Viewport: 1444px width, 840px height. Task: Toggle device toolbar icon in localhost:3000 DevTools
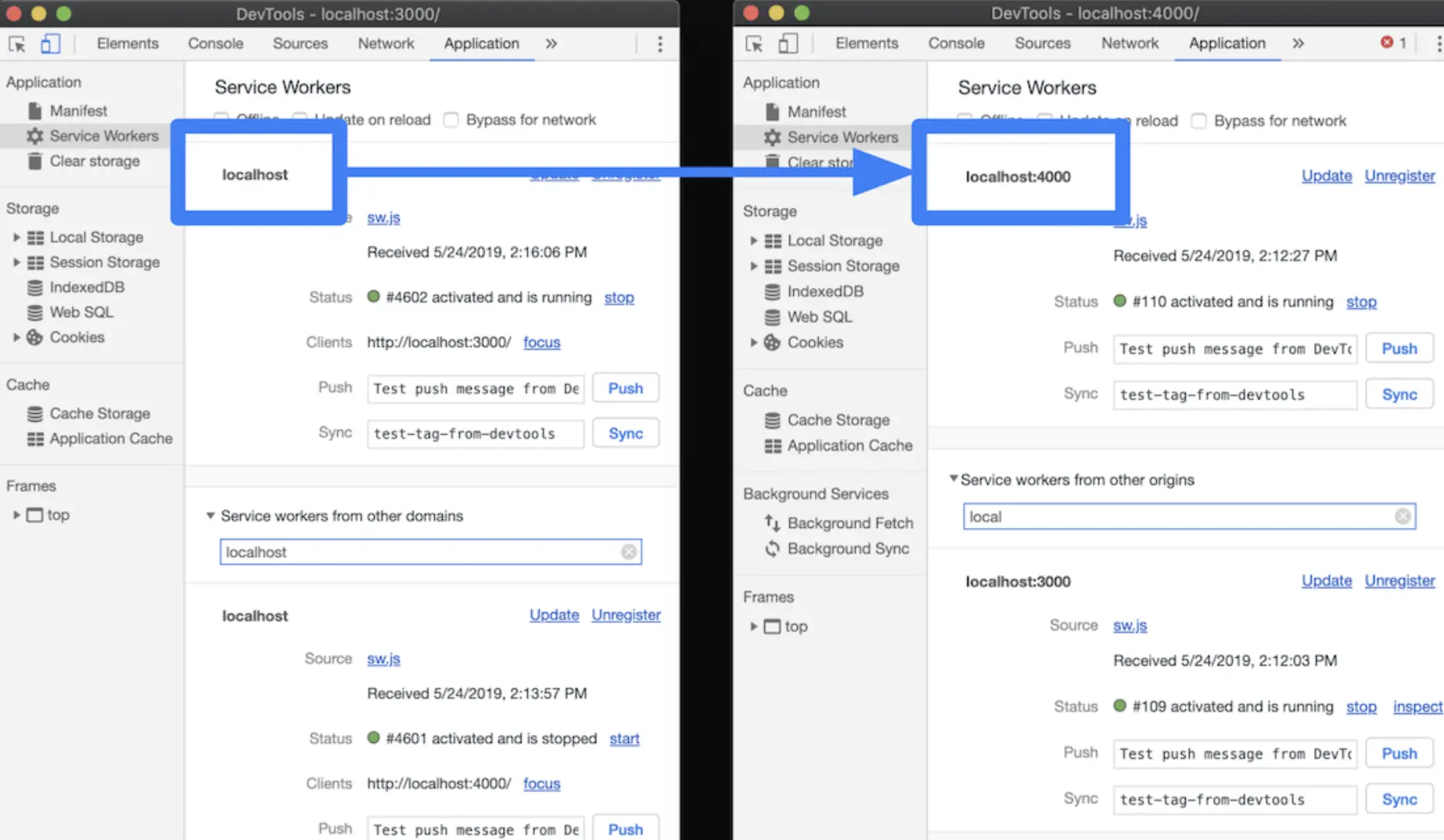50,44
